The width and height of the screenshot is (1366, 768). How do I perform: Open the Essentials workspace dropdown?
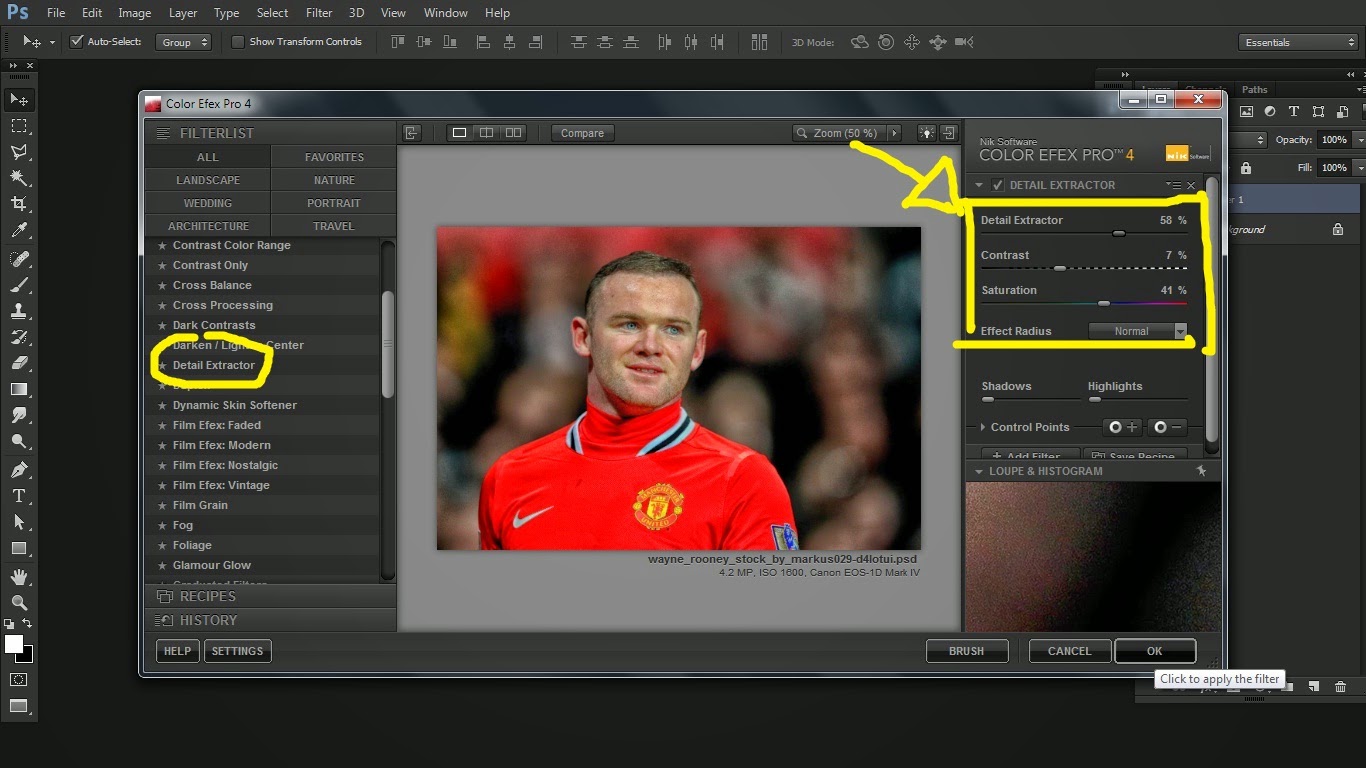click(1297, 42)
